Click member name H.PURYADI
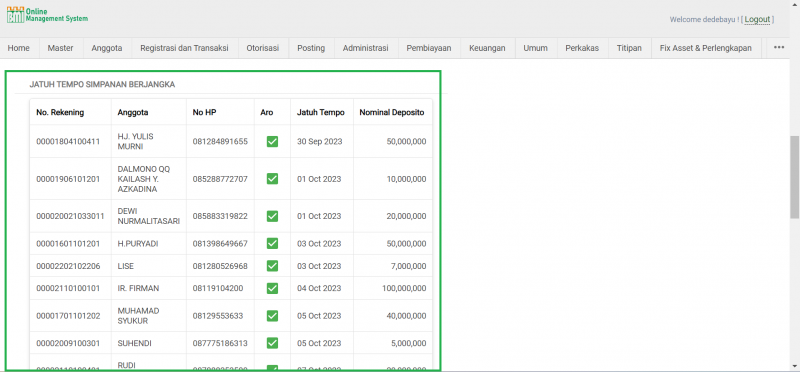This screenshot has width=800, height=372. click(138, 244)
